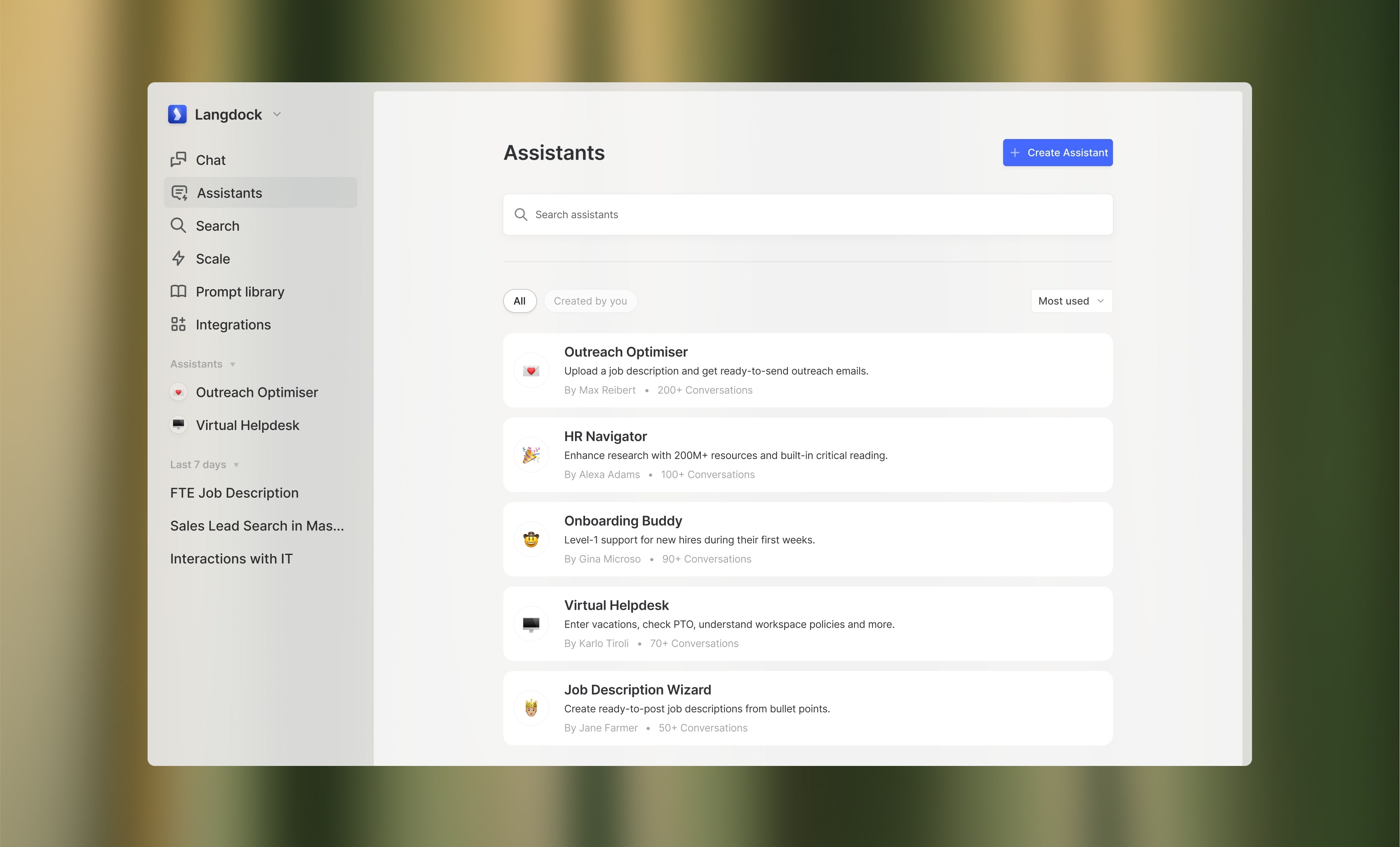The image size is (1400, 847).
Task: Open the Most used sort dropdown
Action: pos(1071,300)
